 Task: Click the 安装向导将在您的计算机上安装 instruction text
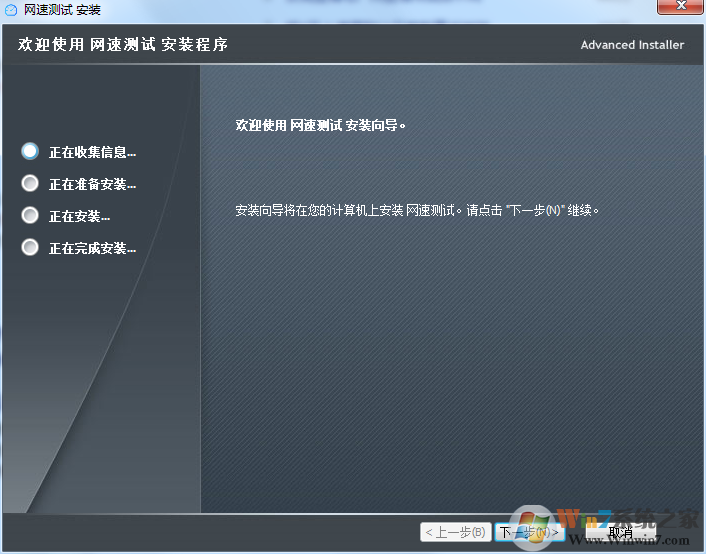417,210
